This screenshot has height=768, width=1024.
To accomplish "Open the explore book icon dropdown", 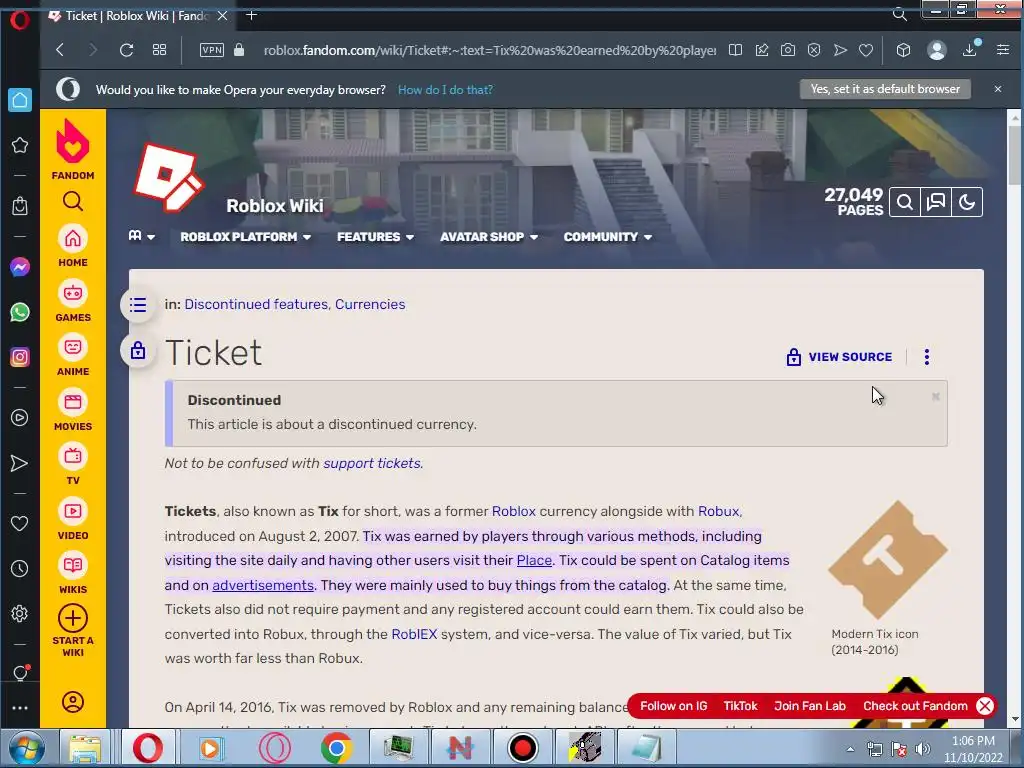I will [x=142, y=236].
